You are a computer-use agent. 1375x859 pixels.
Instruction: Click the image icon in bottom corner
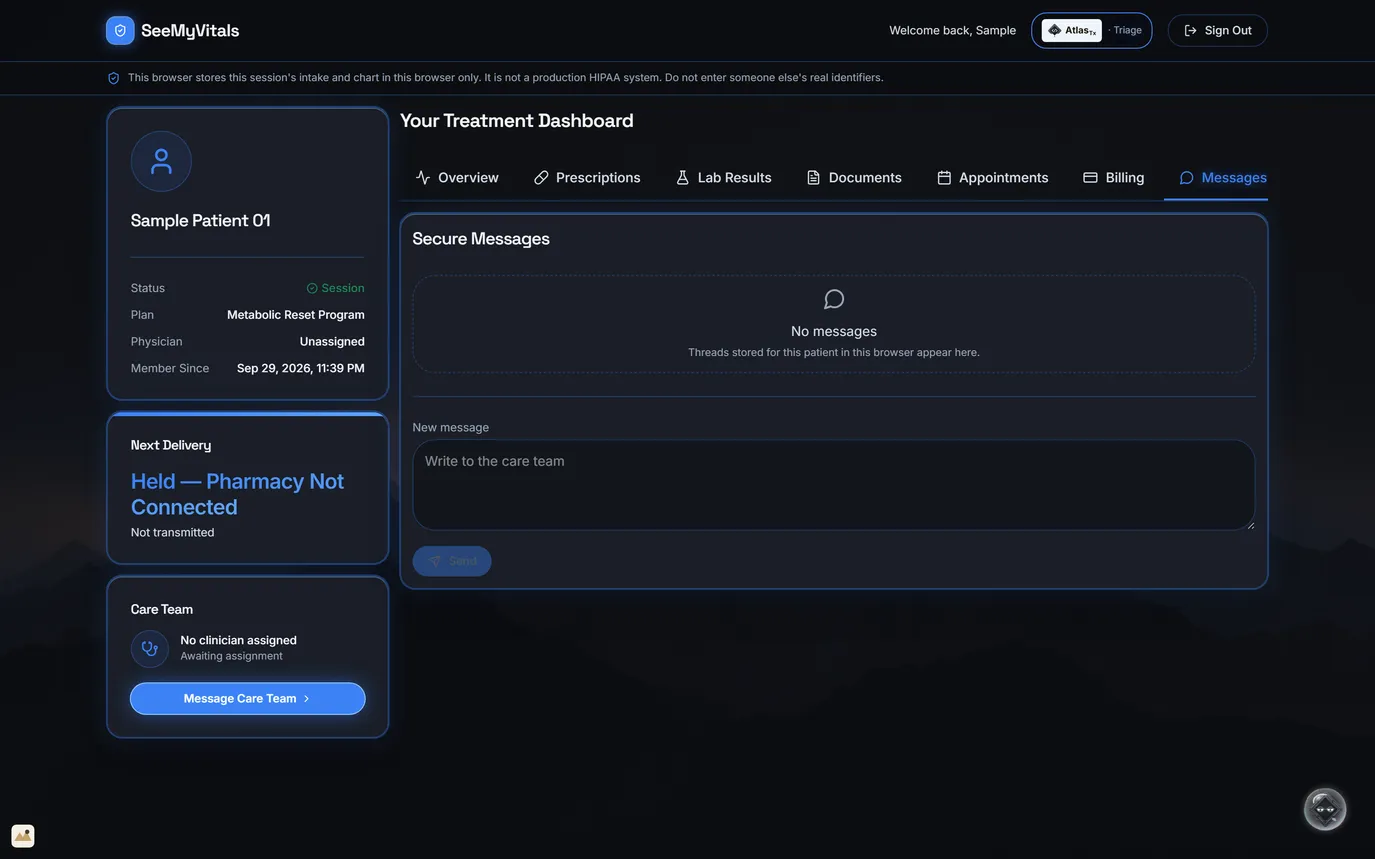tap(23, 836)
